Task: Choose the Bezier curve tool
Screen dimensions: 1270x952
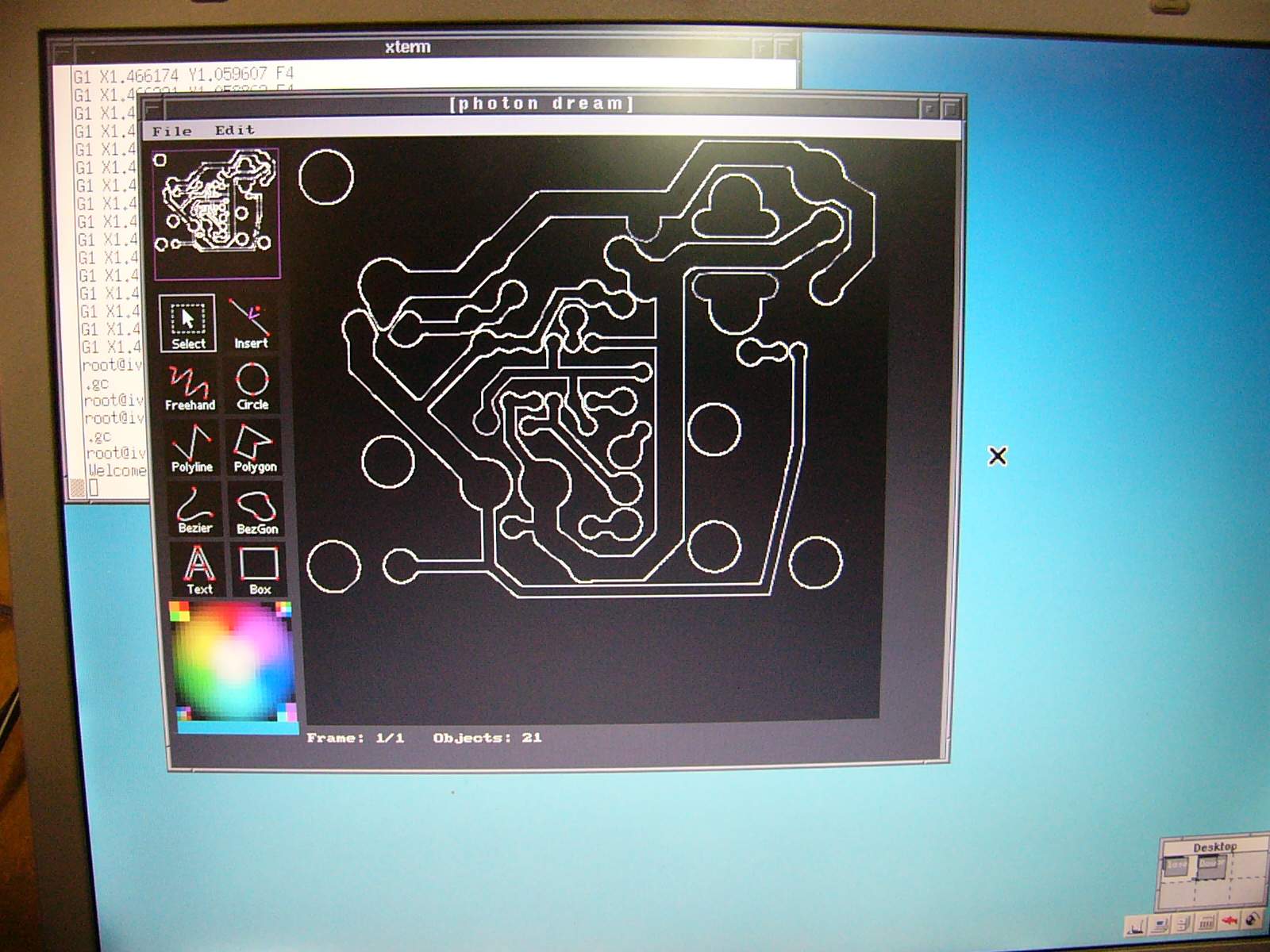Action: click(x=194, y=510)
